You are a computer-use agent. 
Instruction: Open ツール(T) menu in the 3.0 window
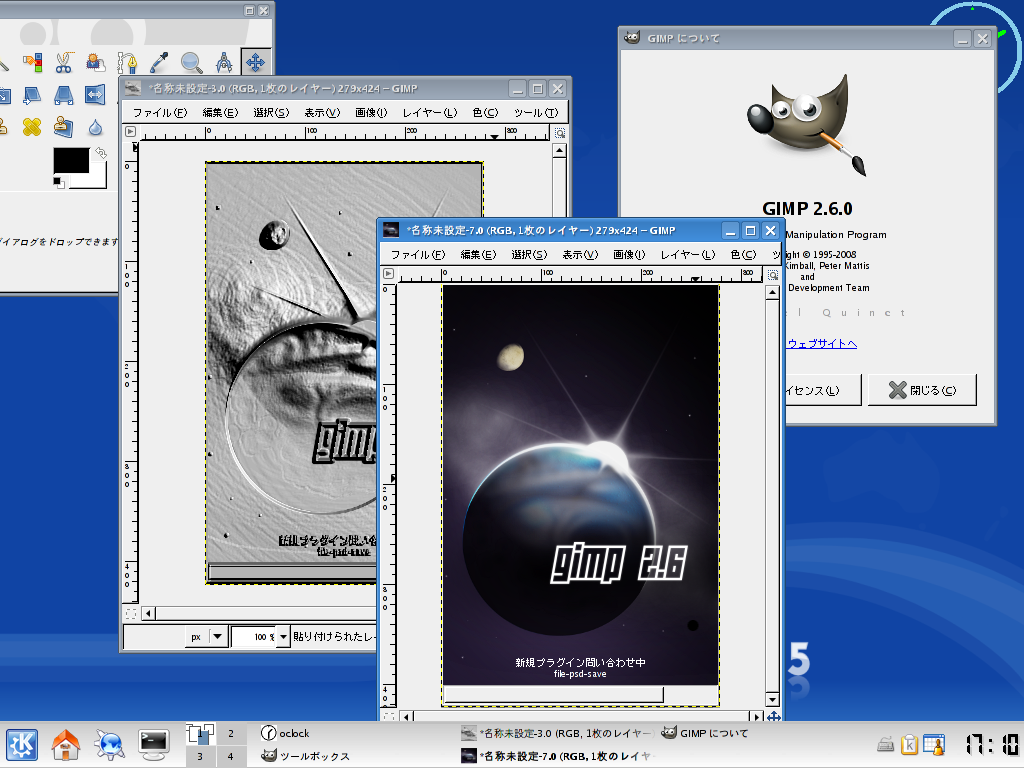[x=536, y=113]
